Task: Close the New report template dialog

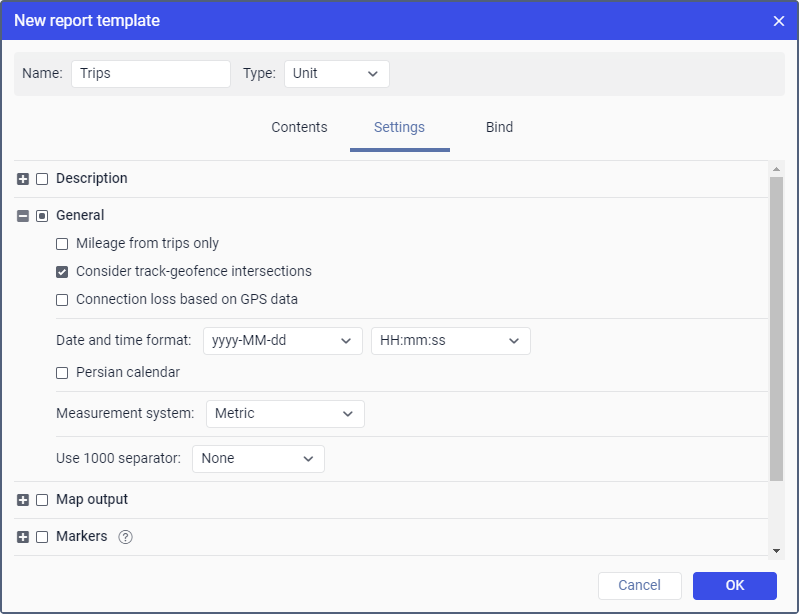Action: click(x=779, y=21)
